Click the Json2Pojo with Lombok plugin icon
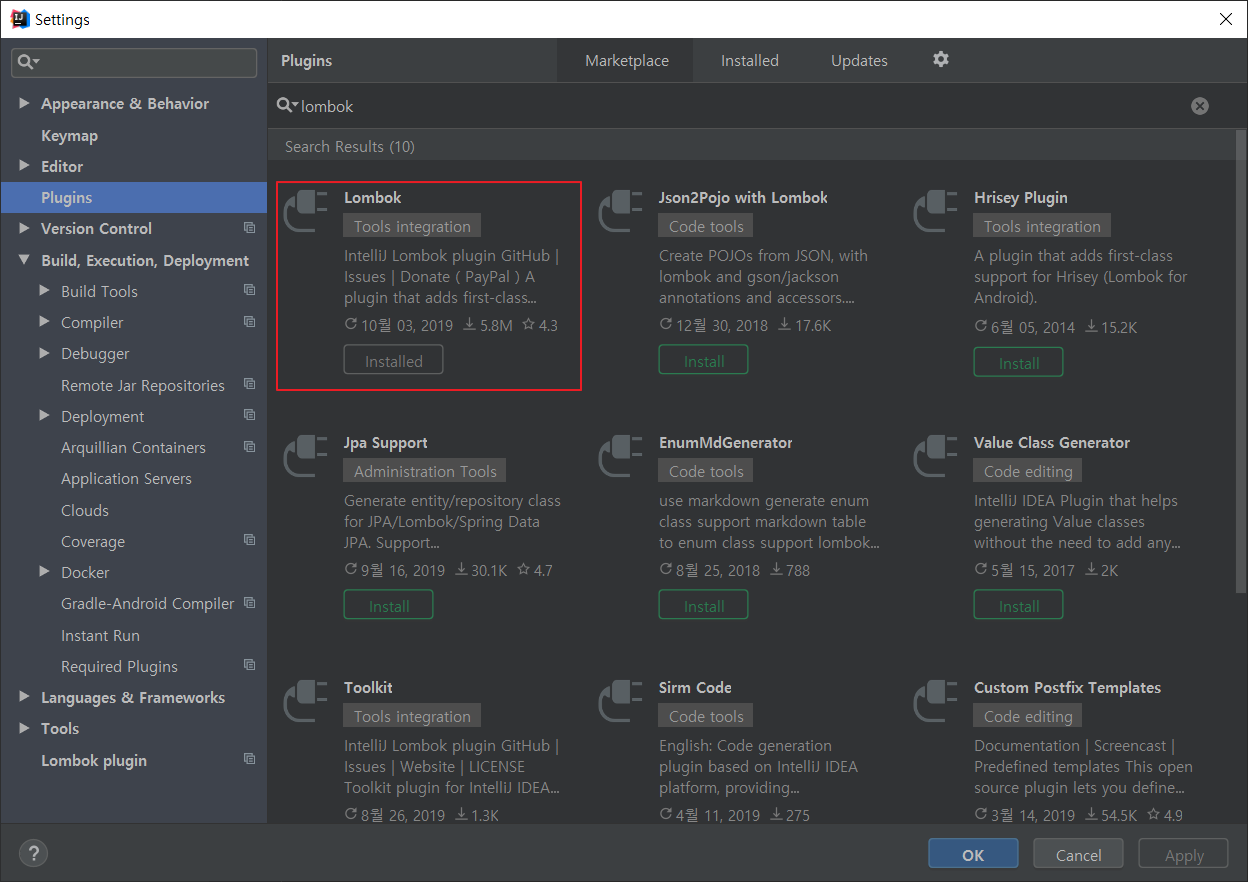 [x=621, y=212]
